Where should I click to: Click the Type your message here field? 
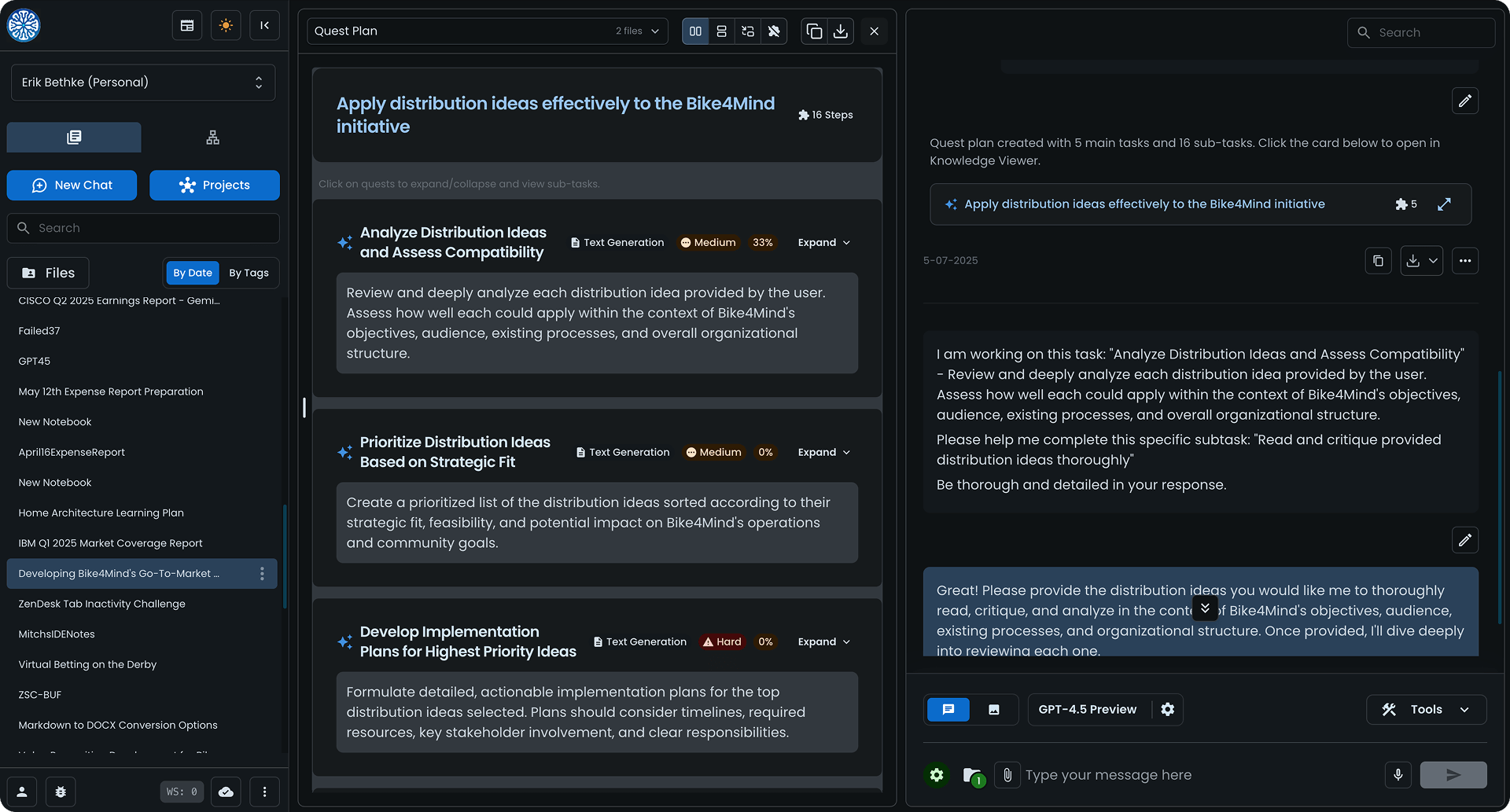[1195, 775]
